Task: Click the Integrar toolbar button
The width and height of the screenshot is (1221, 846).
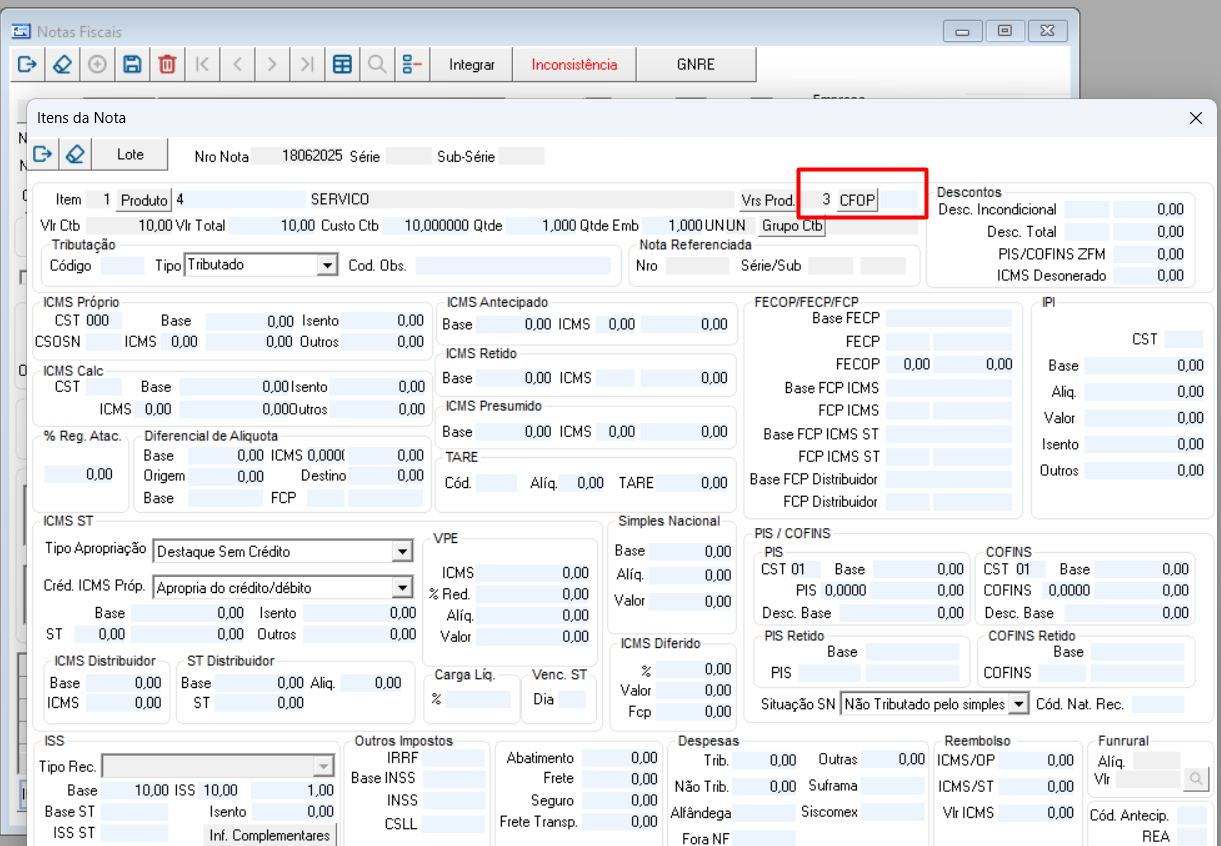Action: (472, 65)
